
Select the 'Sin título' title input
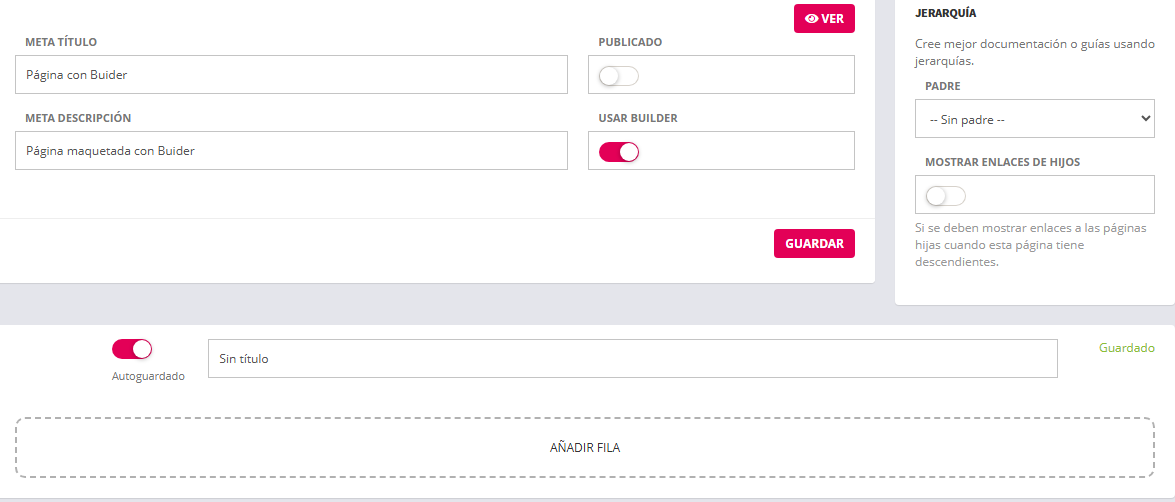(632, 359)
